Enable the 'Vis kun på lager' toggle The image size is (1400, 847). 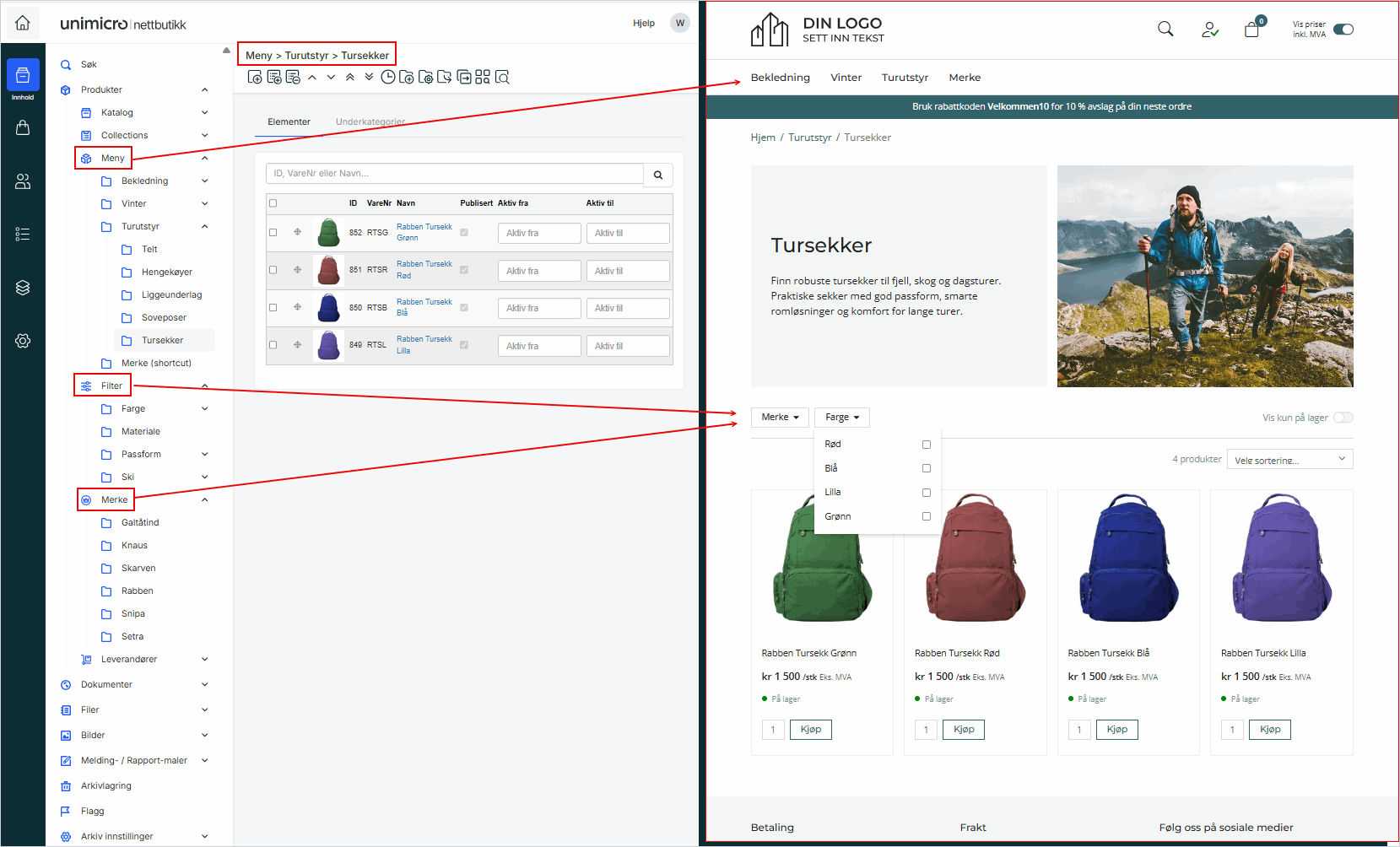click(1343, 418)
